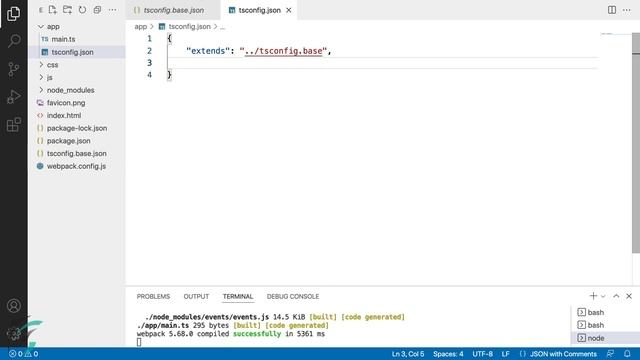
Task: Switch to the OUTPUT panel tab
Action: [196, 296]
